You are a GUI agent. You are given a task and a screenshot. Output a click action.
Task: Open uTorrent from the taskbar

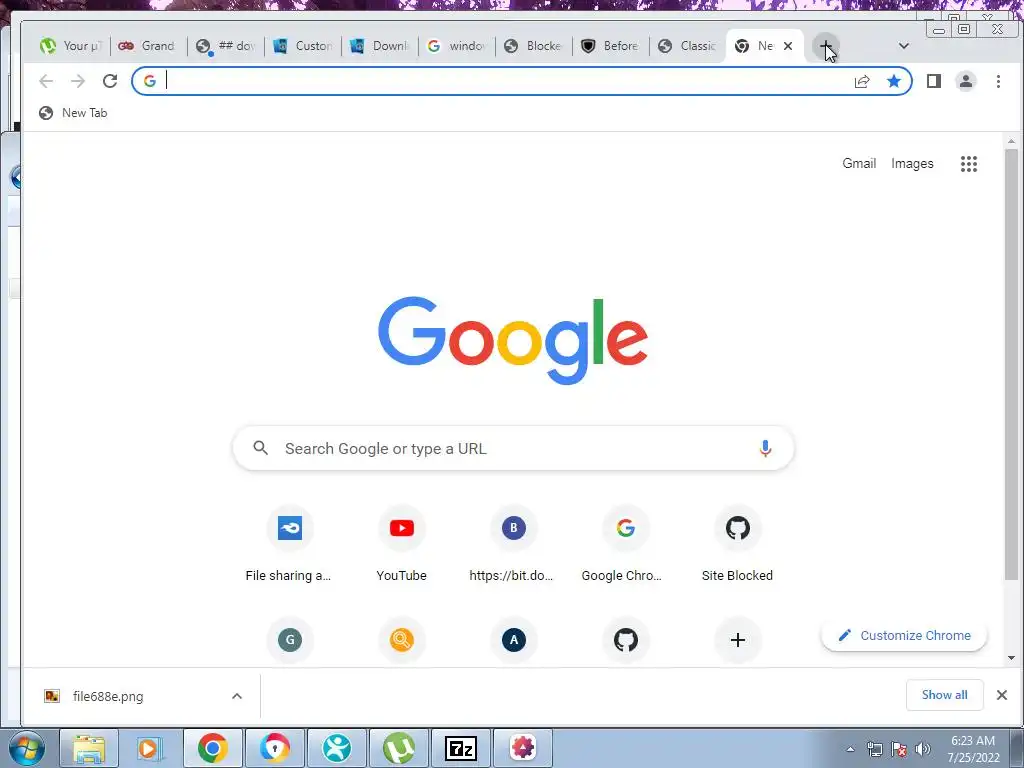point(398,748)
